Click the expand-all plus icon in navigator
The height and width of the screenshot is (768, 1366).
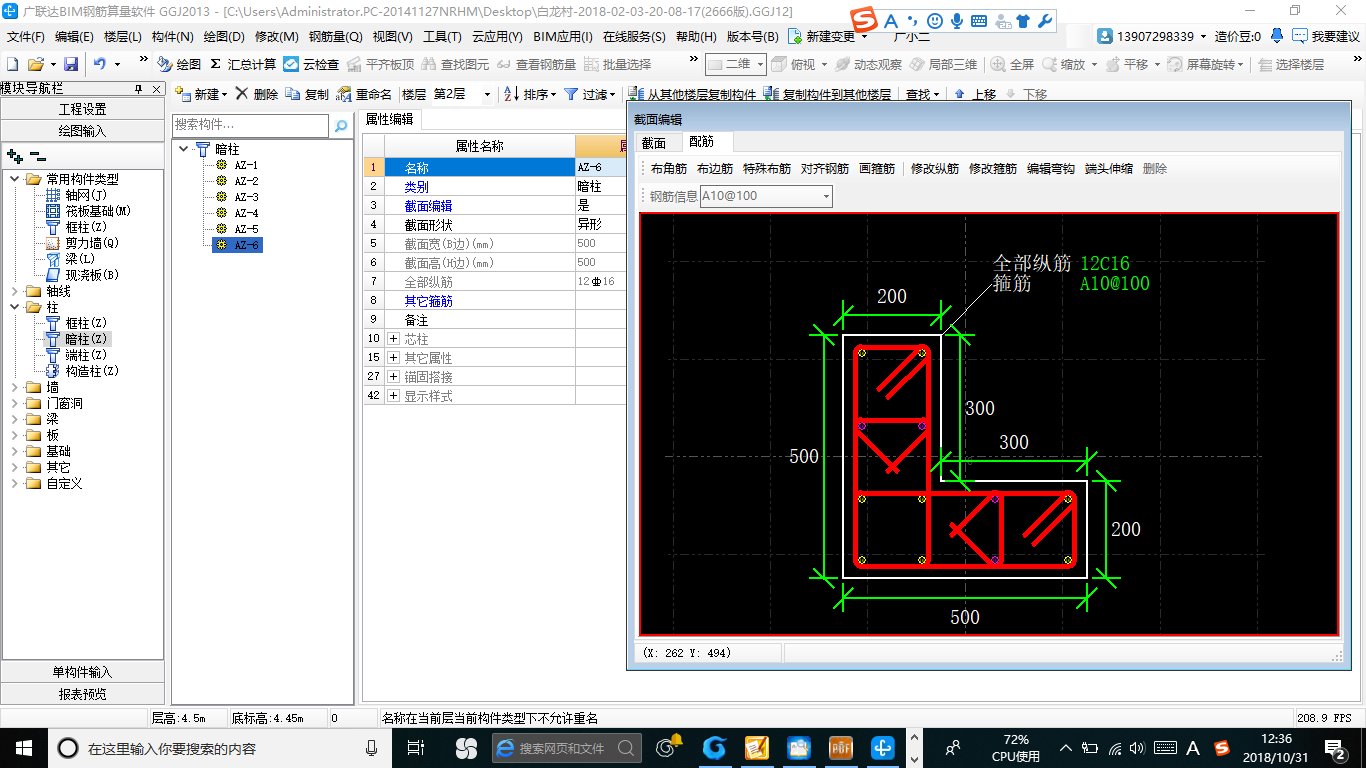15,156
